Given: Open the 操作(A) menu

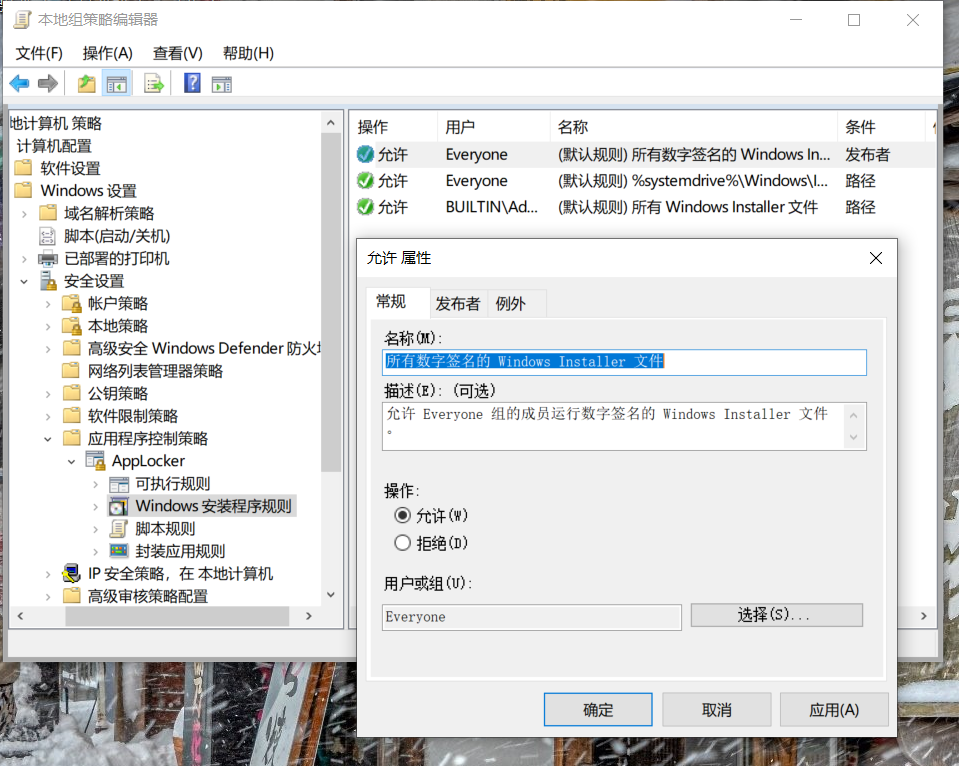Looking at the screenshot, I should pyautogui.click(x=107, y=53).
